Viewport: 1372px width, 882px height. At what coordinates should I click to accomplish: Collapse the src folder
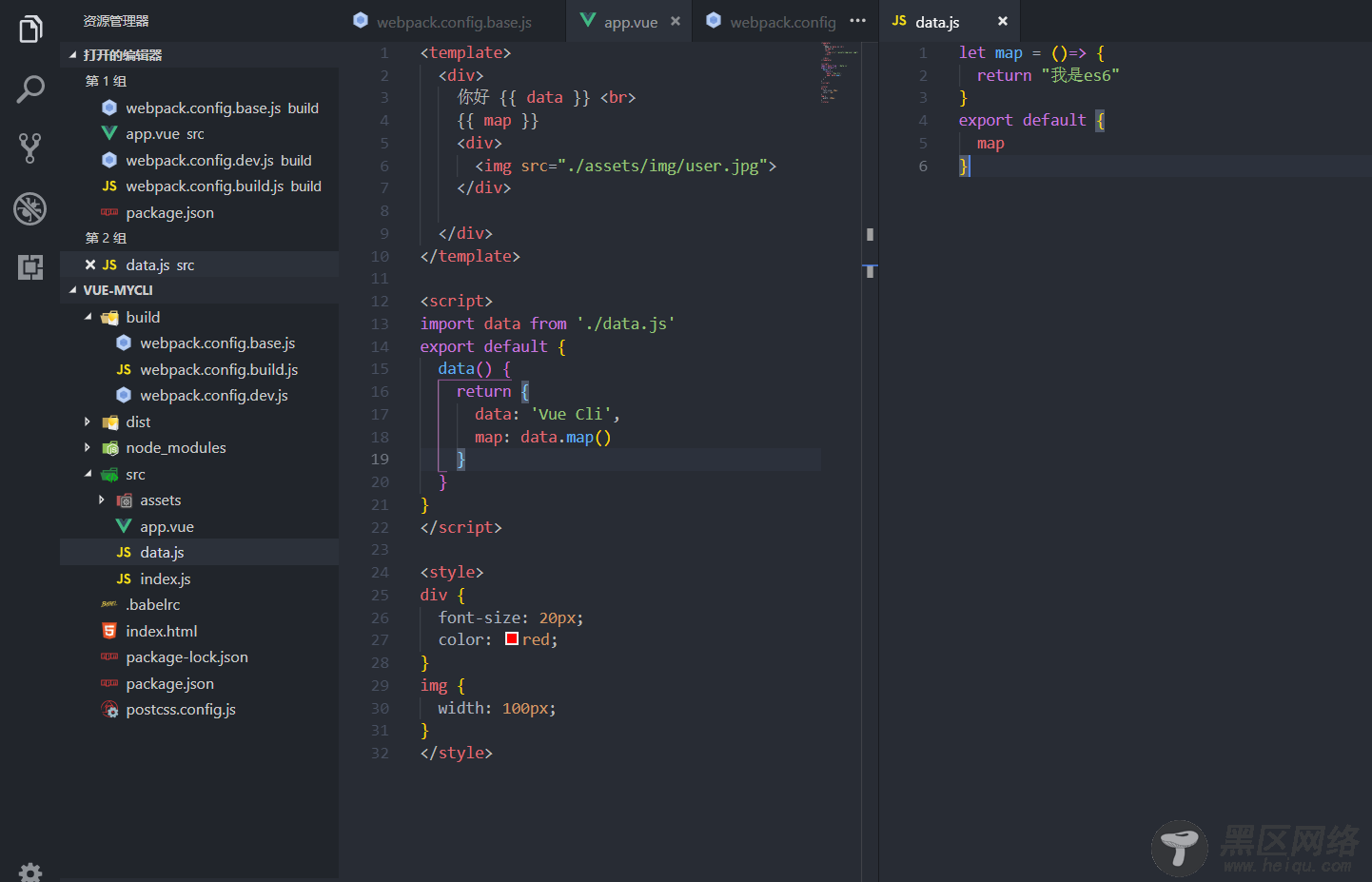tap(88, 474)
